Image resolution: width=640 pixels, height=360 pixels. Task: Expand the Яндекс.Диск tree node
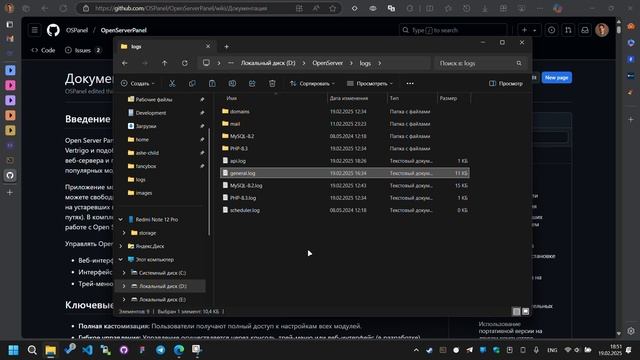(121, 247)
